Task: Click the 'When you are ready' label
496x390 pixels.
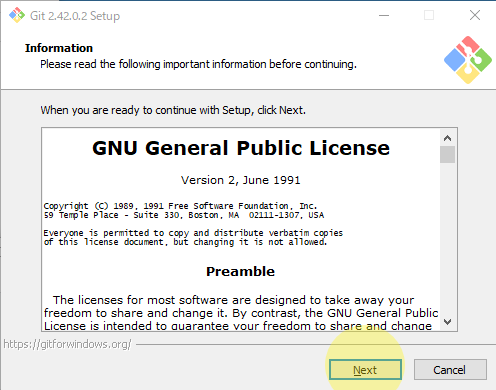Action: pos(173,110)
